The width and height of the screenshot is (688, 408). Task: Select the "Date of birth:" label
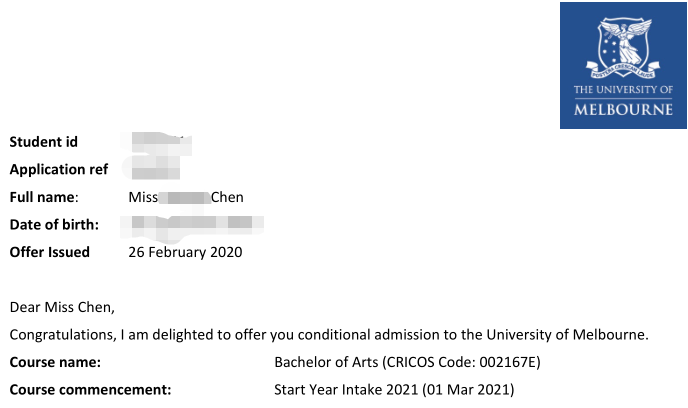pyautogui.click(x=53, y=224)
